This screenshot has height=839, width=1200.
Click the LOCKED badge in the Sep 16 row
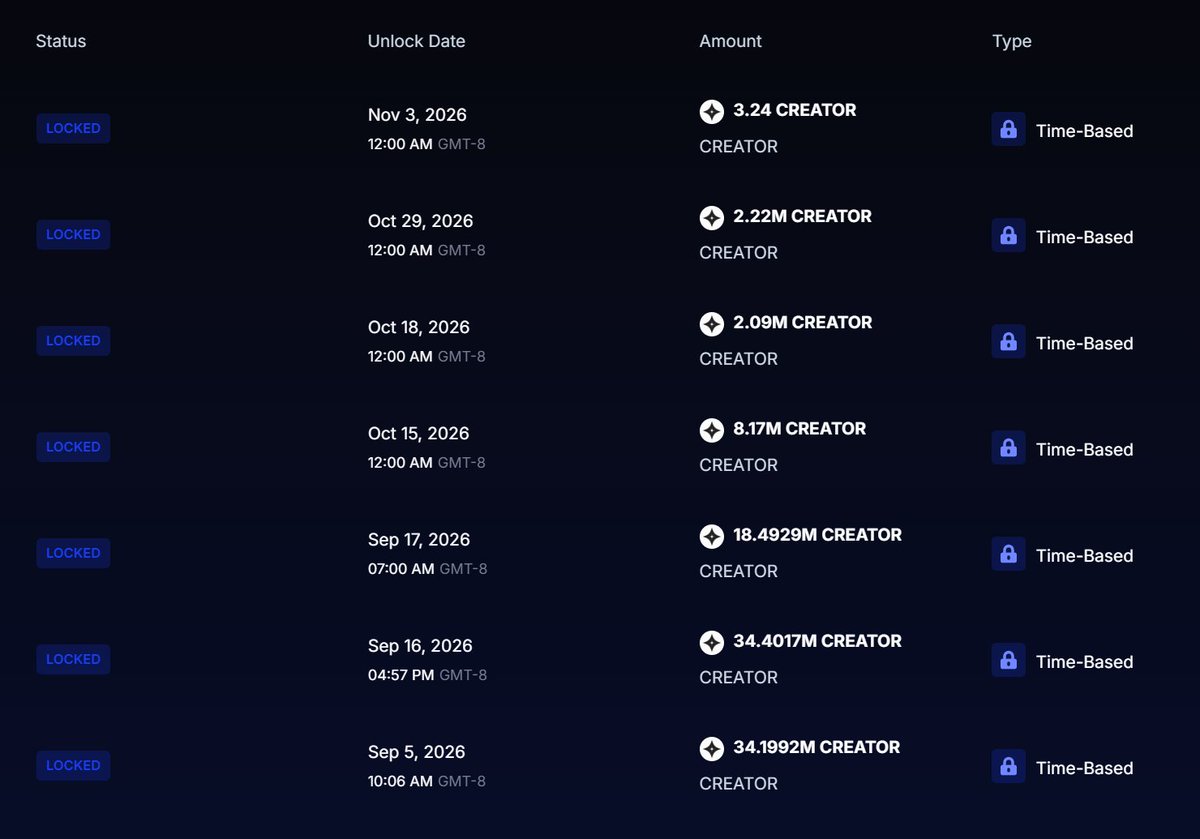73,659
